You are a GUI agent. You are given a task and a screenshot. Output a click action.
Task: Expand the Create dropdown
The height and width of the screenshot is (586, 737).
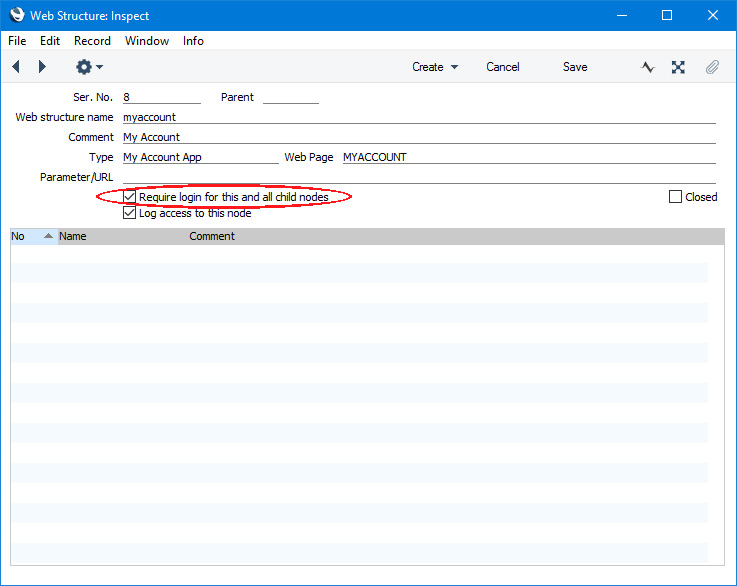point(435,67)
